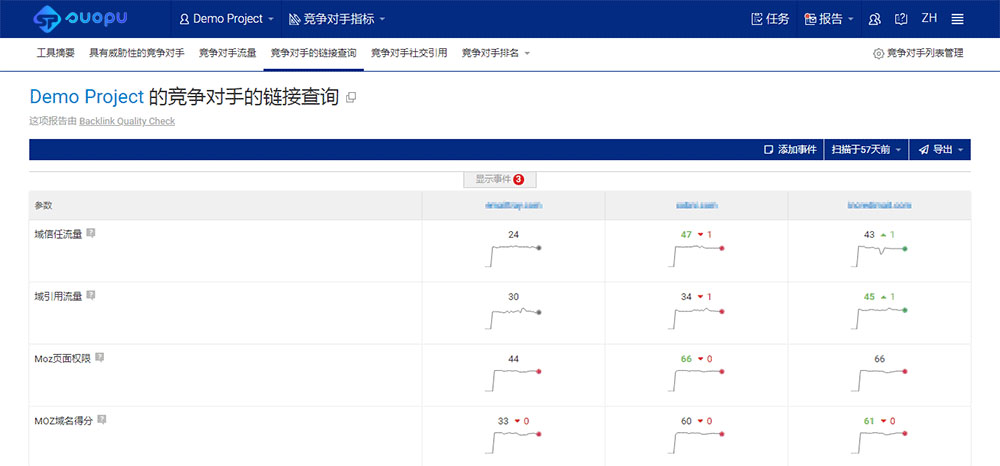Click the info icon beside Moz页面权限

[x=99, y=358]
